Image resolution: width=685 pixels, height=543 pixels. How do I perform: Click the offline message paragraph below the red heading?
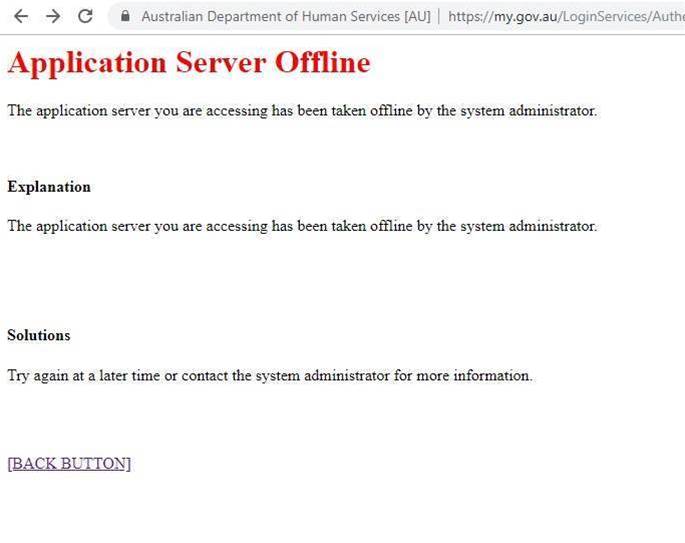pos(302,111)
